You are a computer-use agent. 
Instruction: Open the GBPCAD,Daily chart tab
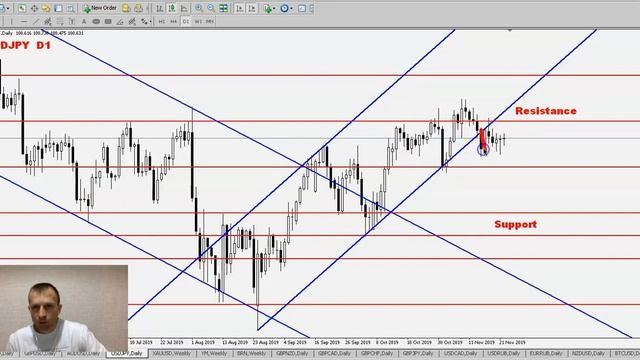334,353
